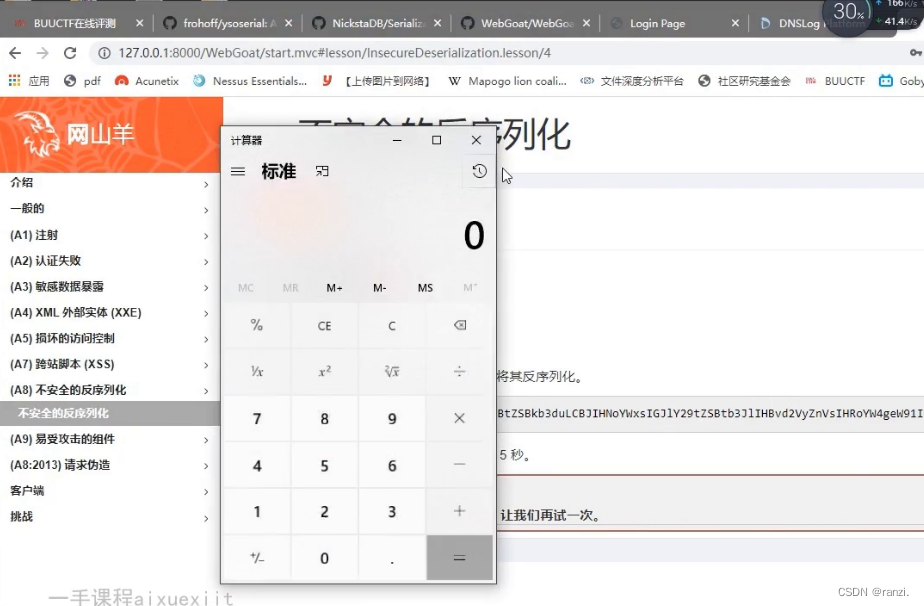Open the calculator history panel
This screenshot has height=606, width=924.
pyautogui.click(x=480, y=172)
